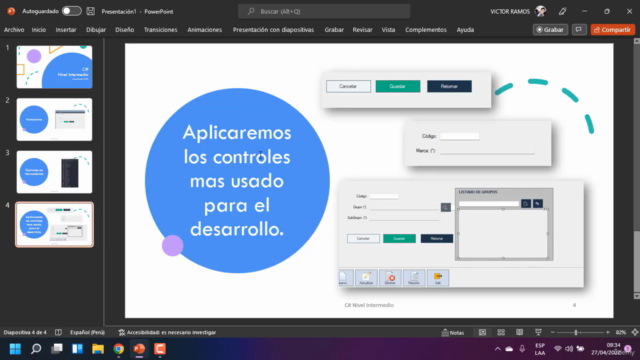Screen dimensions: 640x360
Task: Select the large form image with LISTADO DE GRUPOS
Action: pos(461,234)
